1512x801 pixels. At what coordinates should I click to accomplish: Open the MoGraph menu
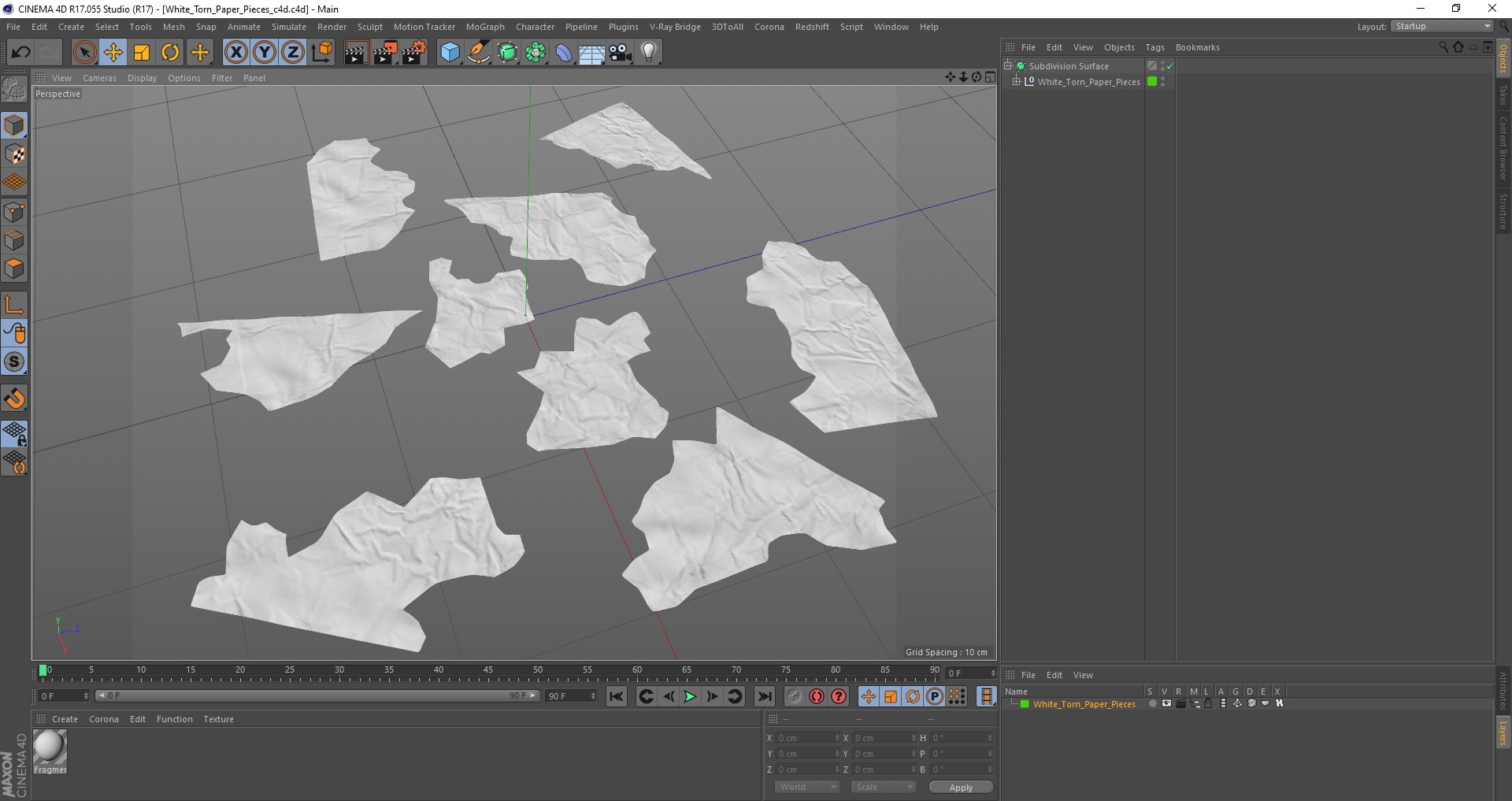(485, 27)
